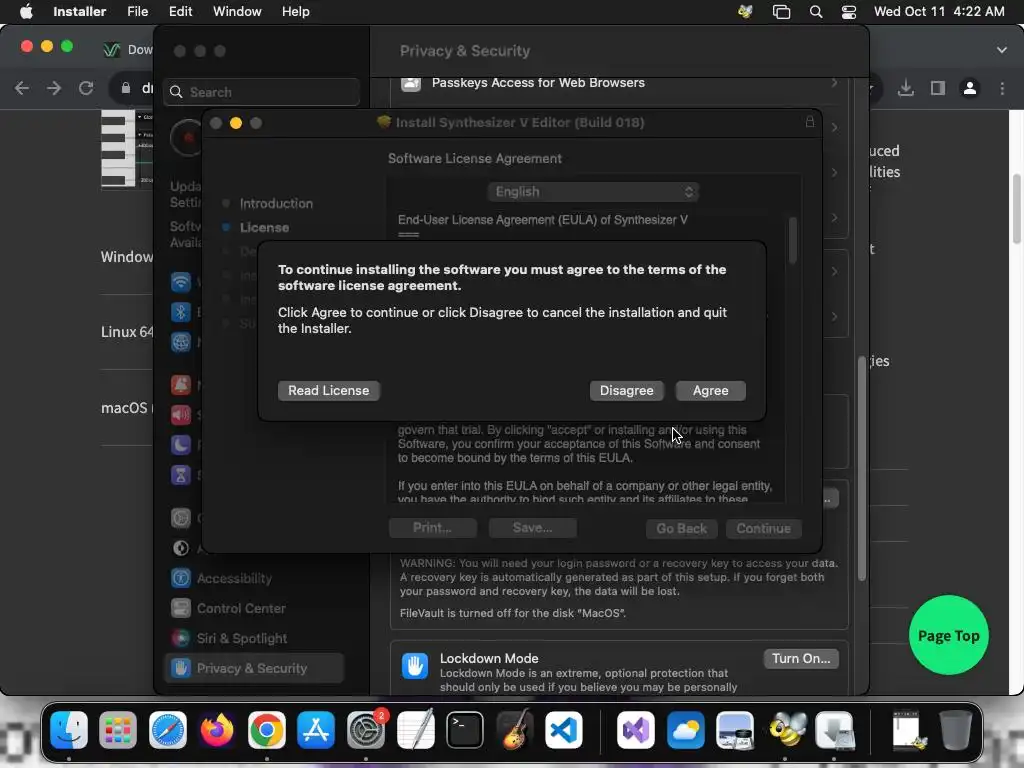
Task: Open the App Store Dock icon
Action: [x=316, y=729]
